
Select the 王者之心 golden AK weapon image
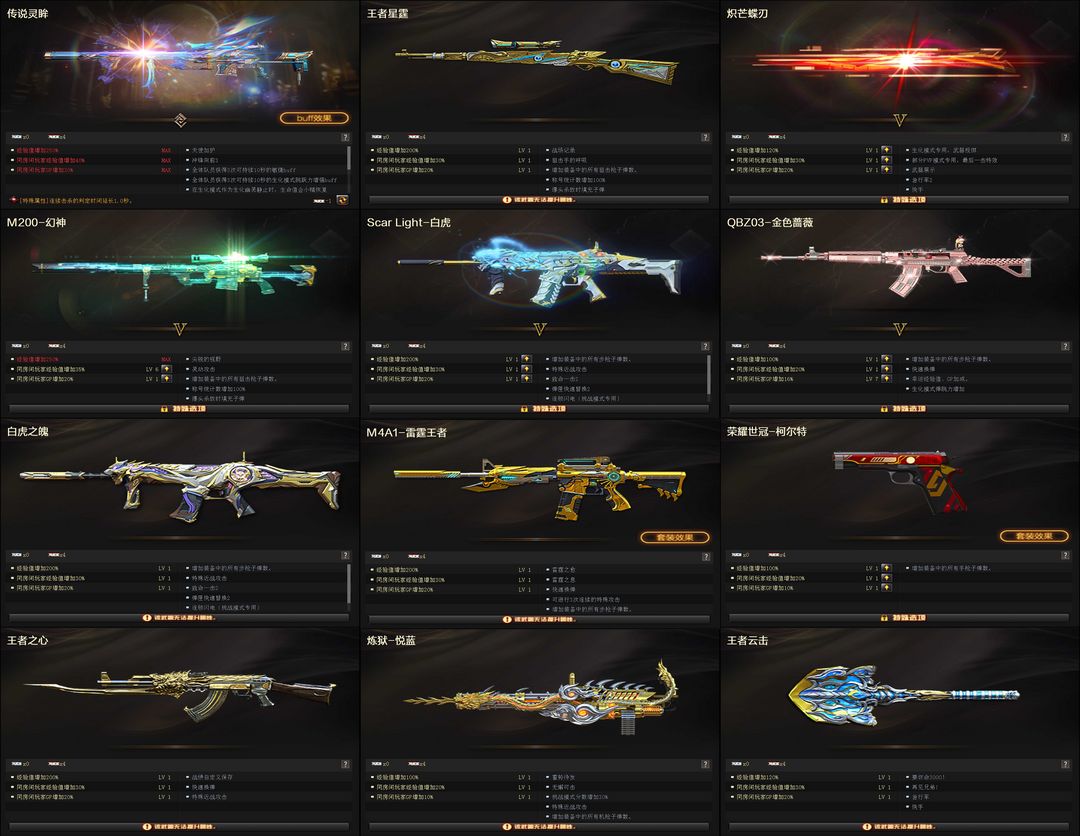[180, 694]
